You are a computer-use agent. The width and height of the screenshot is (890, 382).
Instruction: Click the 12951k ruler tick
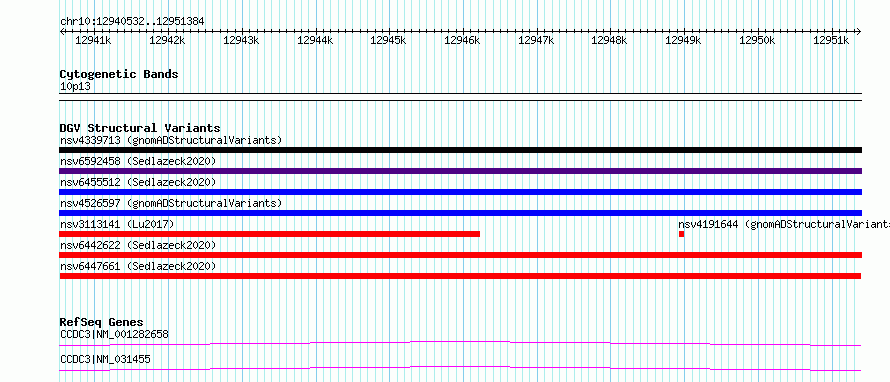(x=831, y=40)
